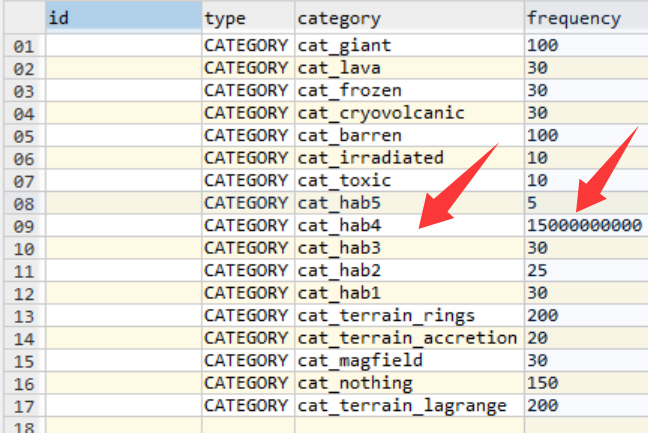Click the cat_barren category cell

[410, 136]
